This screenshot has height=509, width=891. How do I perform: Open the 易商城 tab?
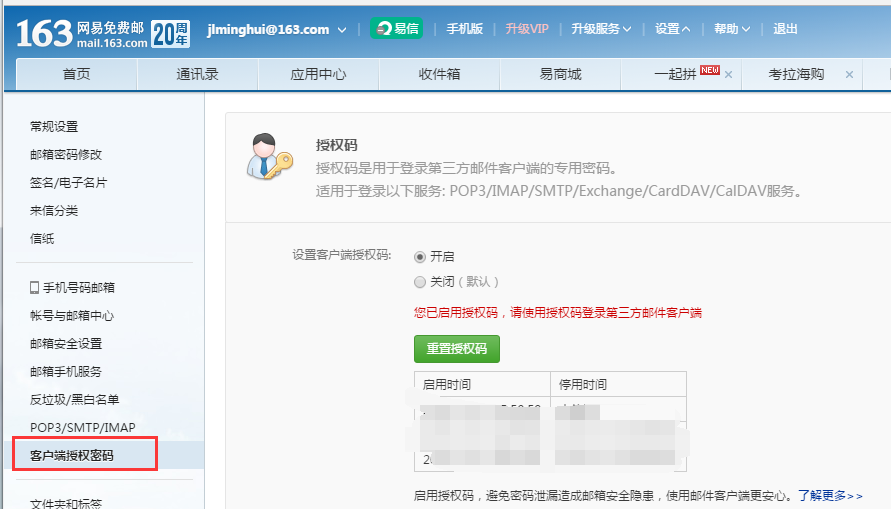(x=560, y=74)
